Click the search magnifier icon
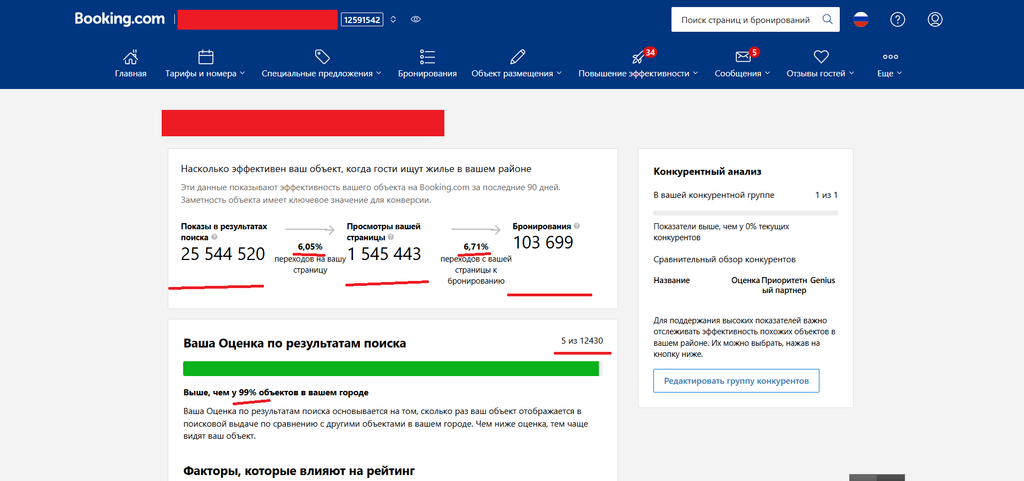Screen dimensions: 1024x481 coord(827,20)
